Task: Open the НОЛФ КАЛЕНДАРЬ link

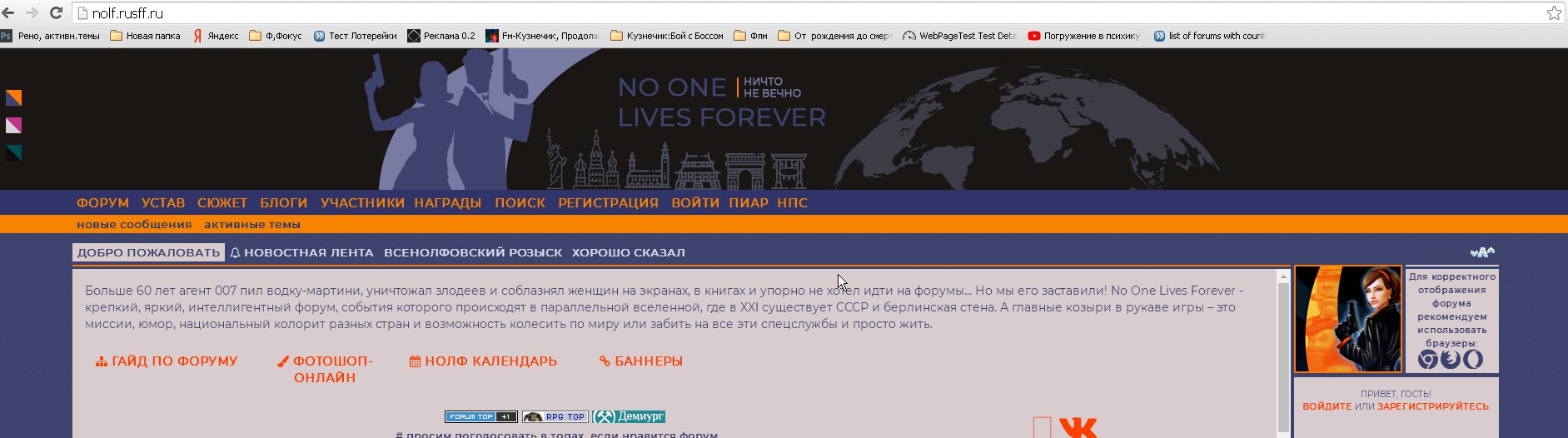Action: (x=483, y=361)
